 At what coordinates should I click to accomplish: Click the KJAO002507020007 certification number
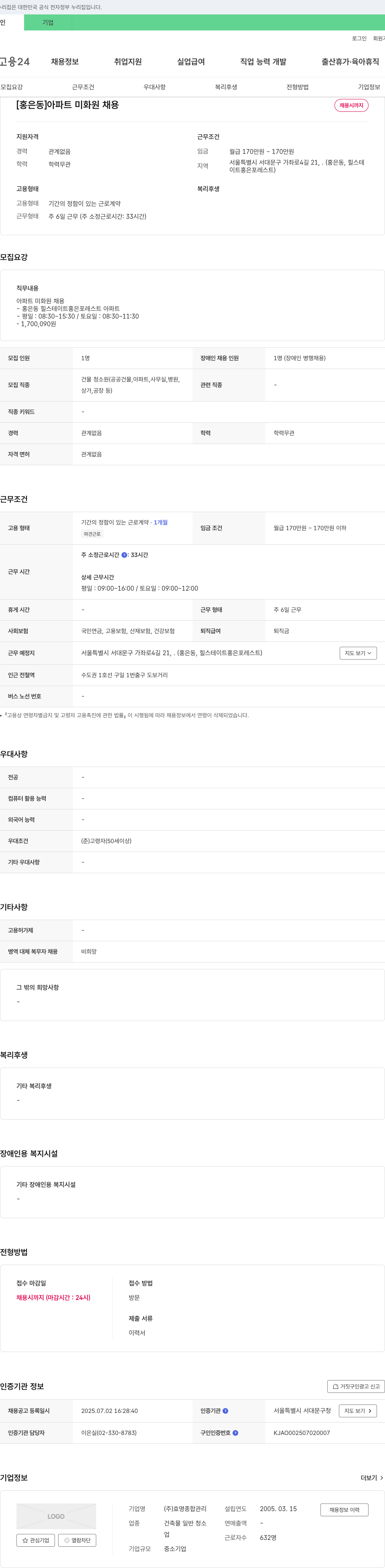(x=302, y=1433)
